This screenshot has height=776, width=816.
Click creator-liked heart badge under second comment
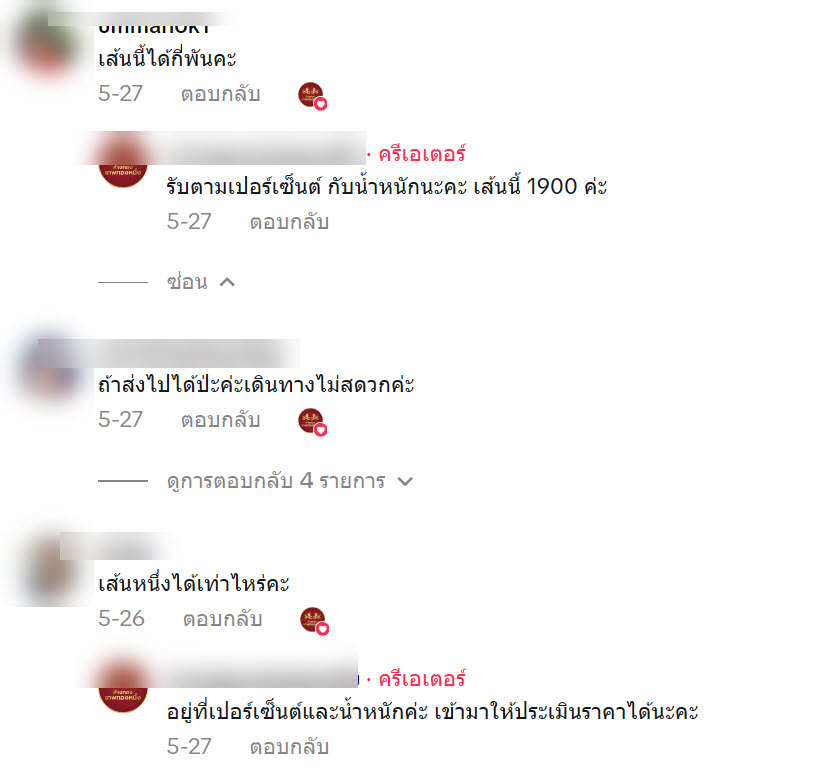coord(312,422)
